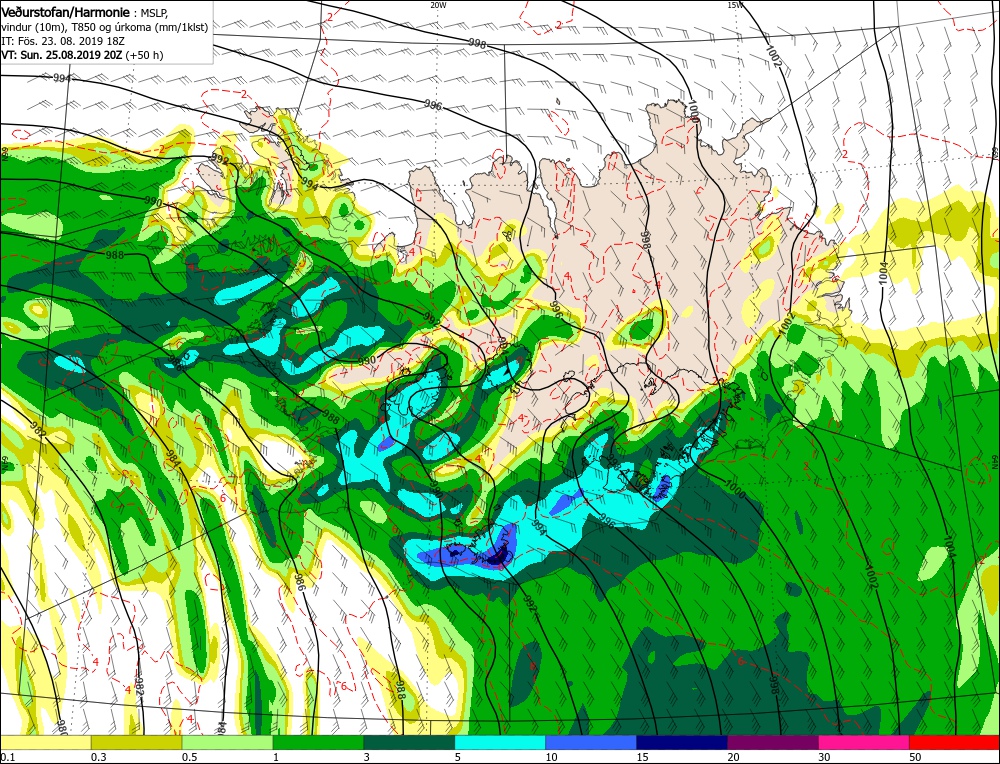Click the "998" isobar label at the map's top edge
The height and width of the screenshot is (764, 1000).
coord(477,44)
